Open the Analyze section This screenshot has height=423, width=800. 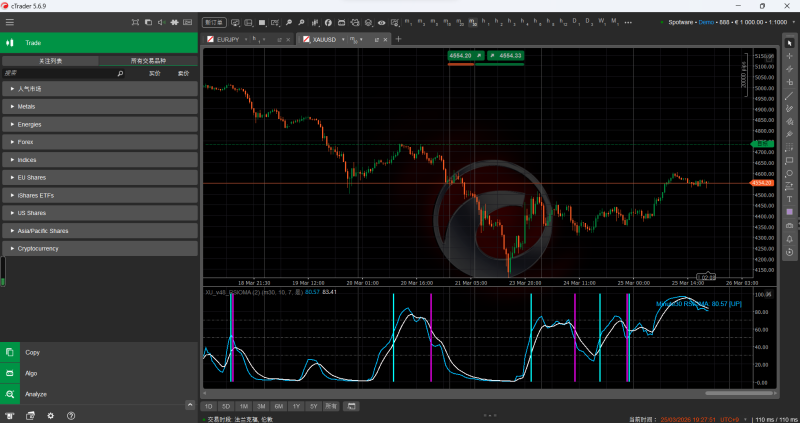[x=99, y=394]
